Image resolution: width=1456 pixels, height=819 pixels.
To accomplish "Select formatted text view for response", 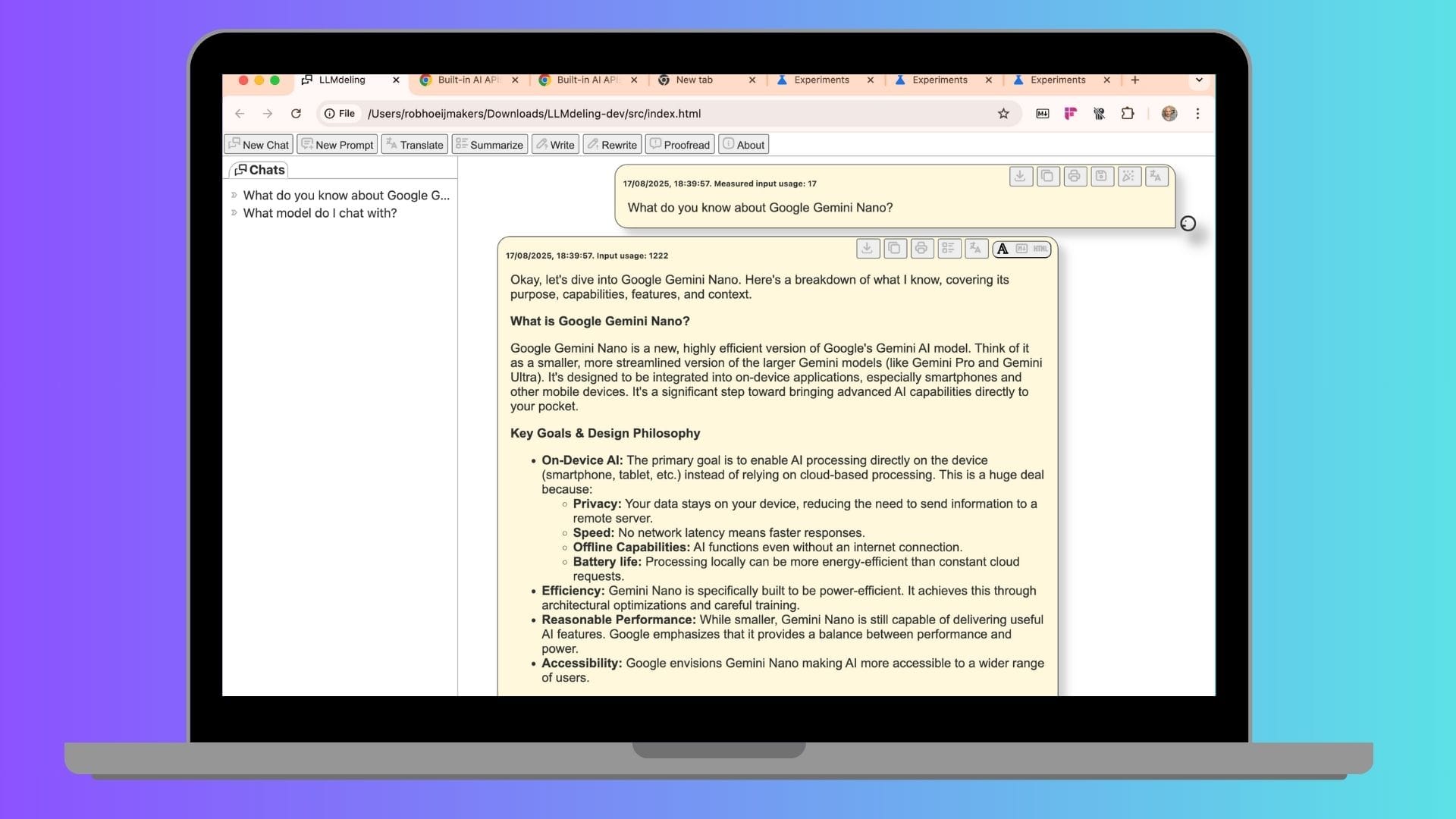I will (x=1003, y=249).
